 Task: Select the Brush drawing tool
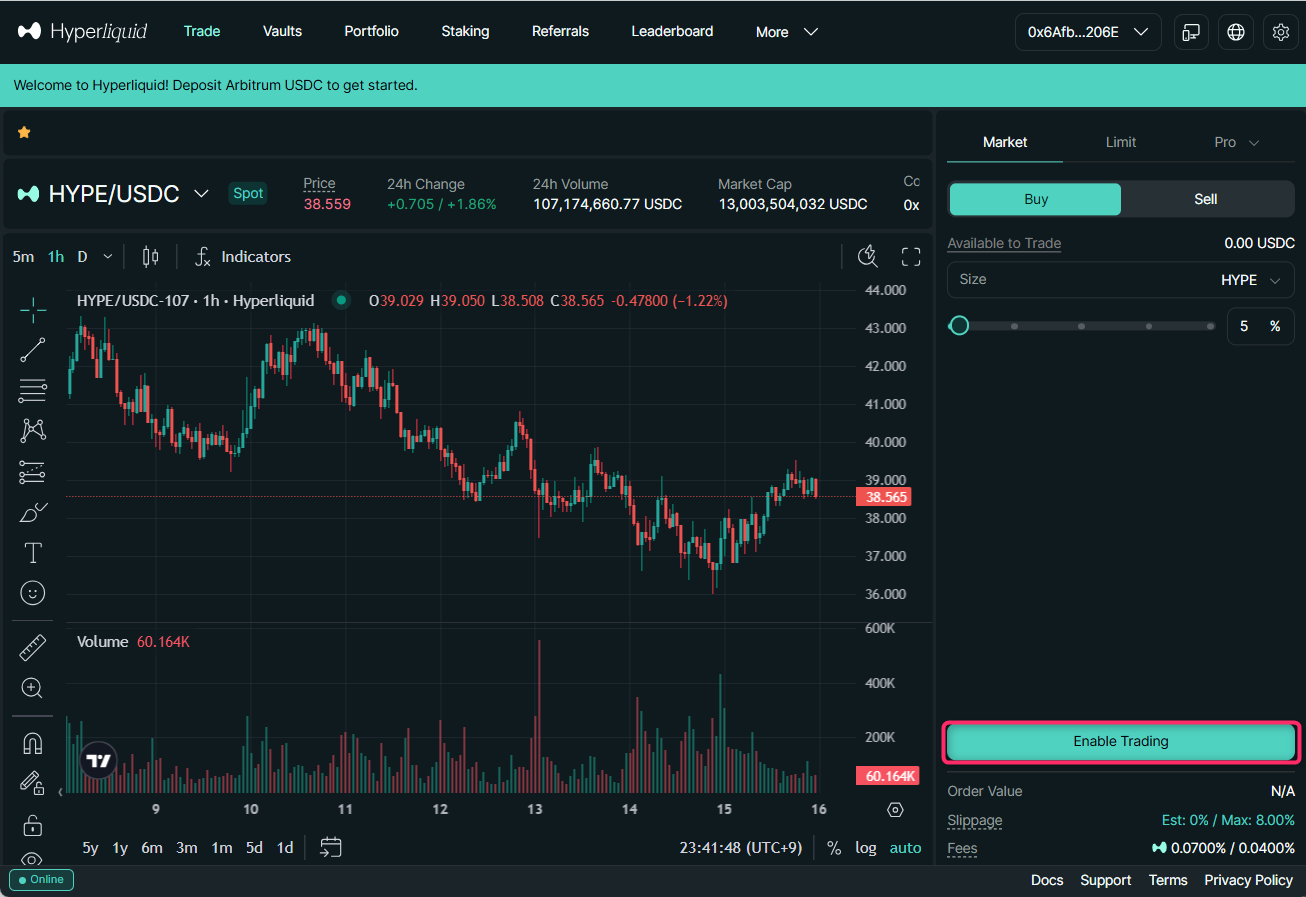pyautogui.click(x=33, y=512)
